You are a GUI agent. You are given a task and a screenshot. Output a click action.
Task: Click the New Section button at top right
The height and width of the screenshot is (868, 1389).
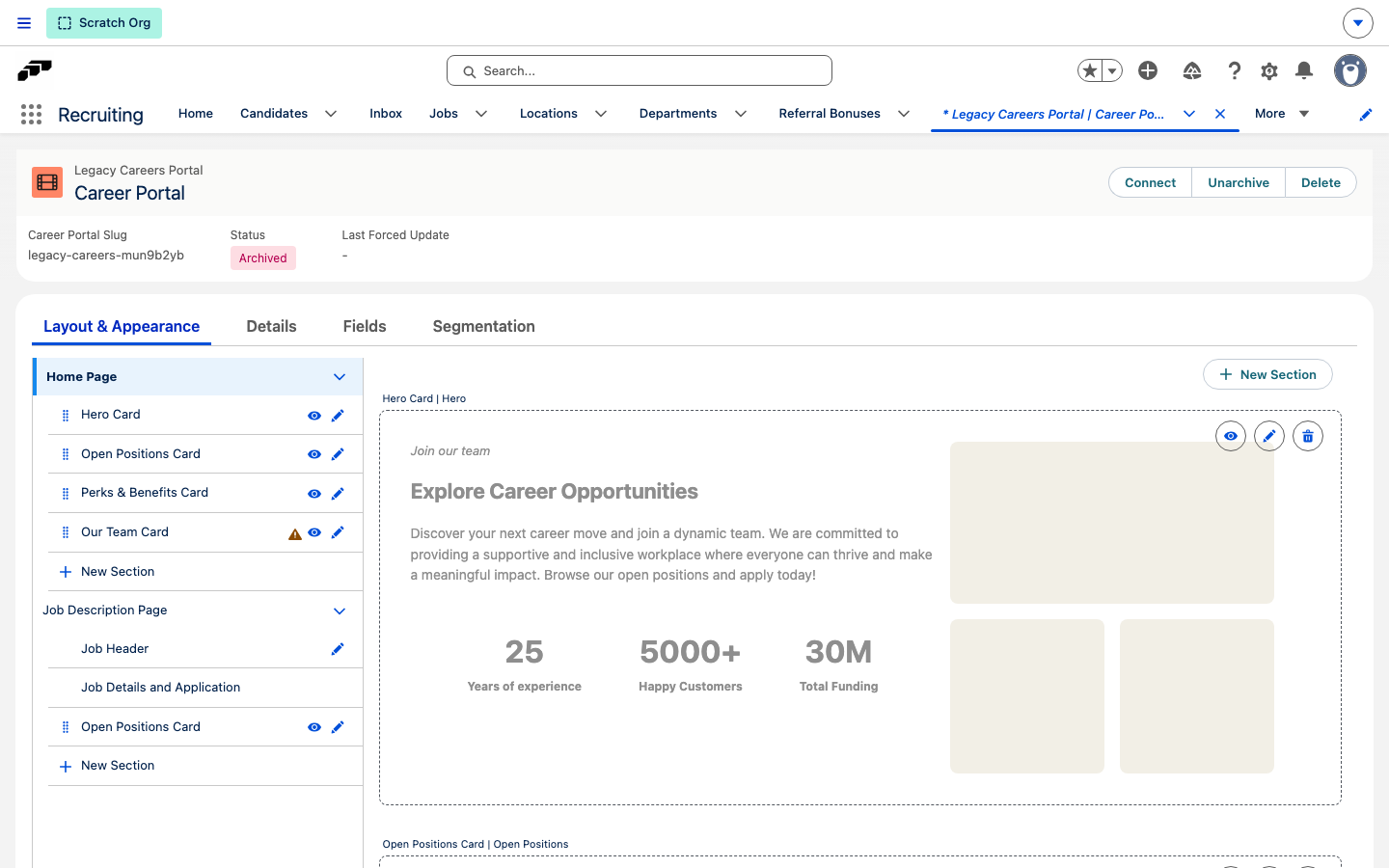(x=1267, y=374)
